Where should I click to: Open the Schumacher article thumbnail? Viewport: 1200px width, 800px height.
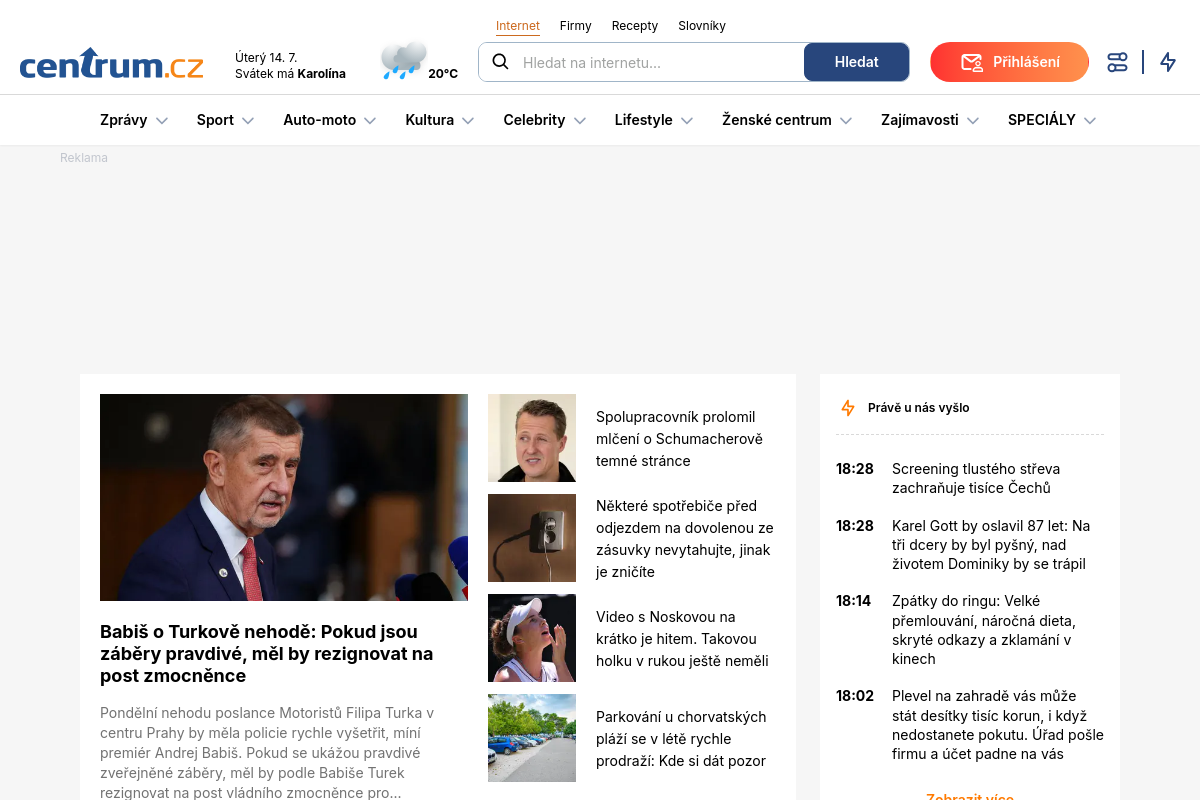click(532, 438)
